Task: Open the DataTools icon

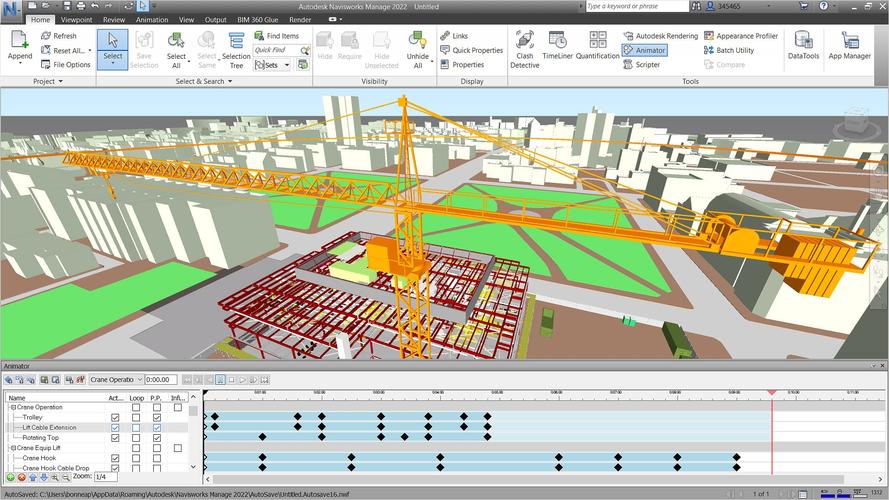Action: click(x=803, y=45)
